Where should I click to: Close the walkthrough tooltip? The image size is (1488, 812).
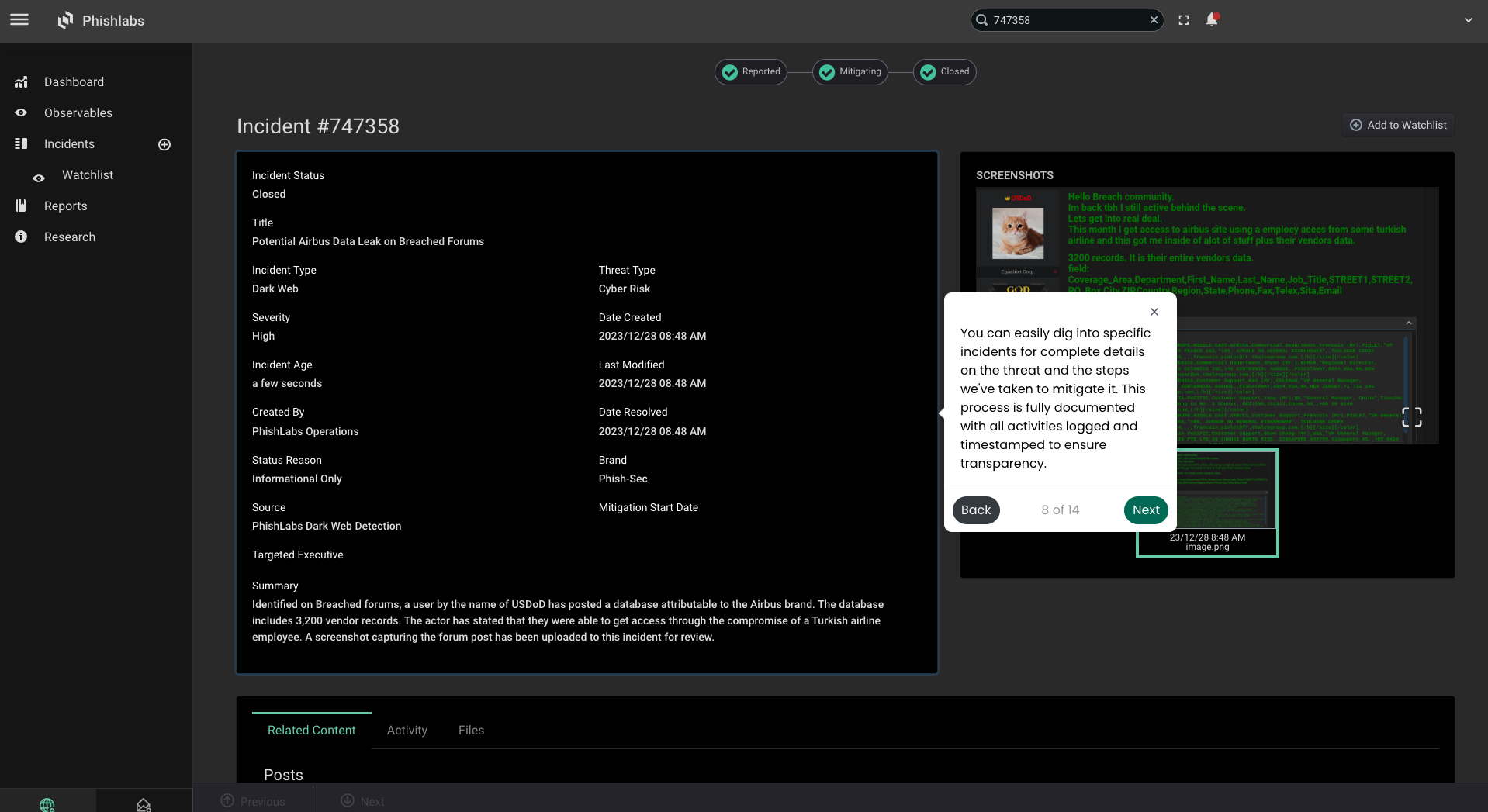coord(1154,312)
